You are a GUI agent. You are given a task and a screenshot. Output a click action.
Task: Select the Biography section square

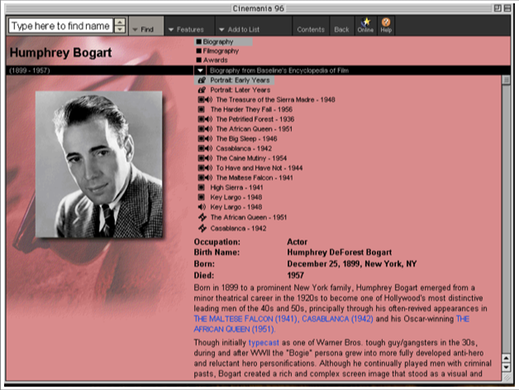199,42
